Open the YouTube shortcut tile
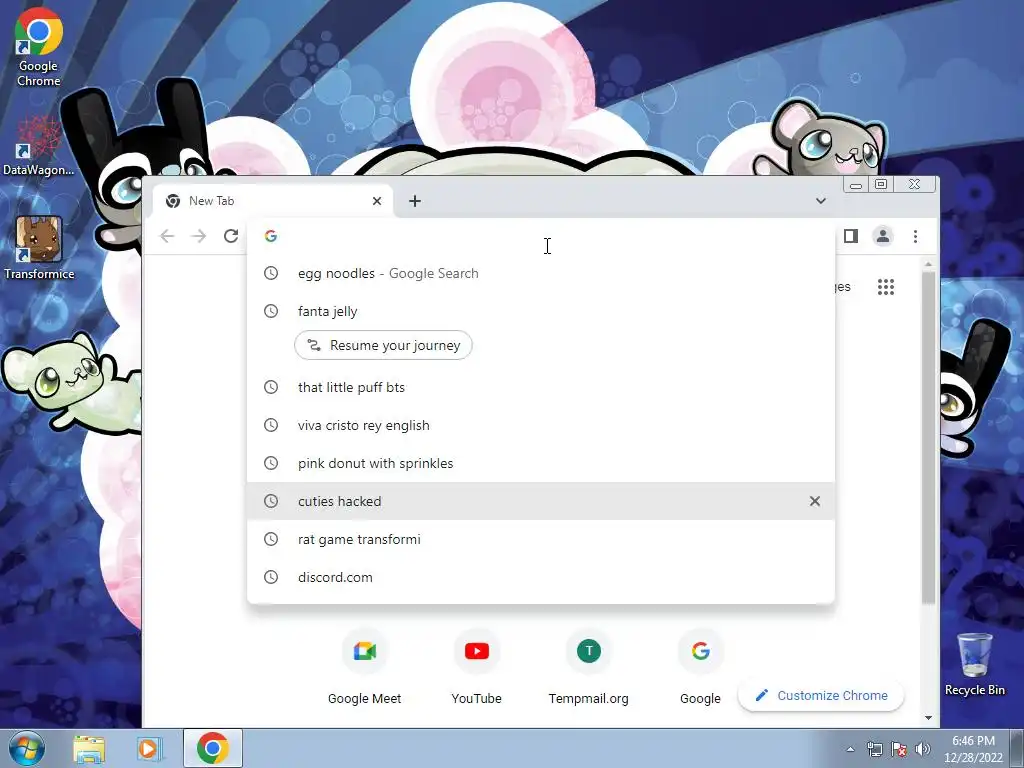Image resolution: width=1024 pixels, height=768 pixels. pyautogui.click(x=477, y=667)
